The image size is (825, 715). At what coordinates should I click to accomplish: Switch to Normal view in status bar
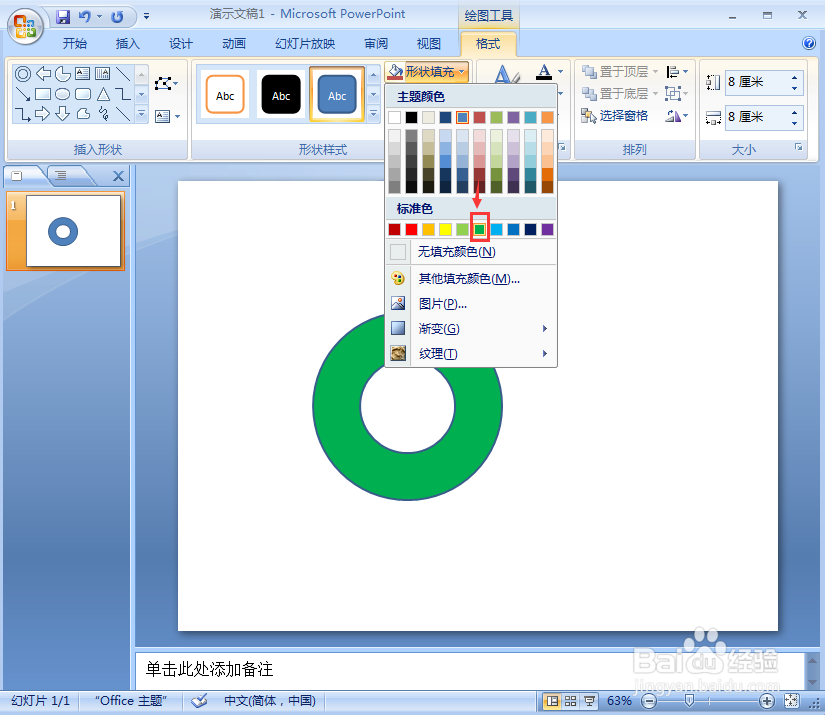(551, 701)
